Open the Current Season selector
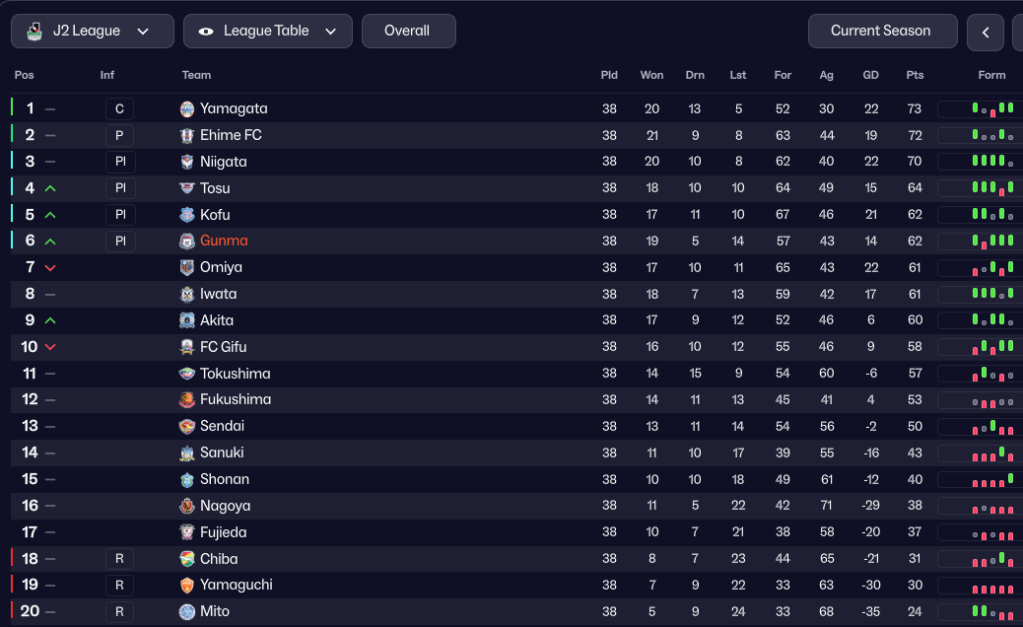Viewport: 1023px width, 627px height. coord(881,31)
